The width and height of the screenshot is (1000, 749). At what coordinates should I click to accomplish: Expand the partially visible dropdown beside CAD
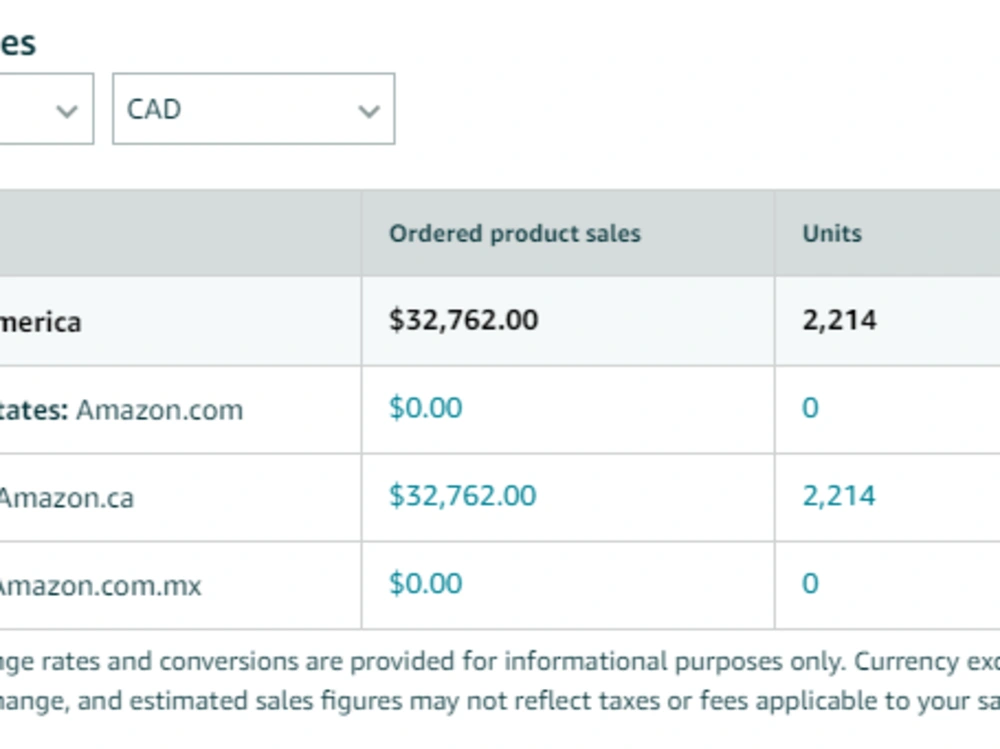point(47,108)
